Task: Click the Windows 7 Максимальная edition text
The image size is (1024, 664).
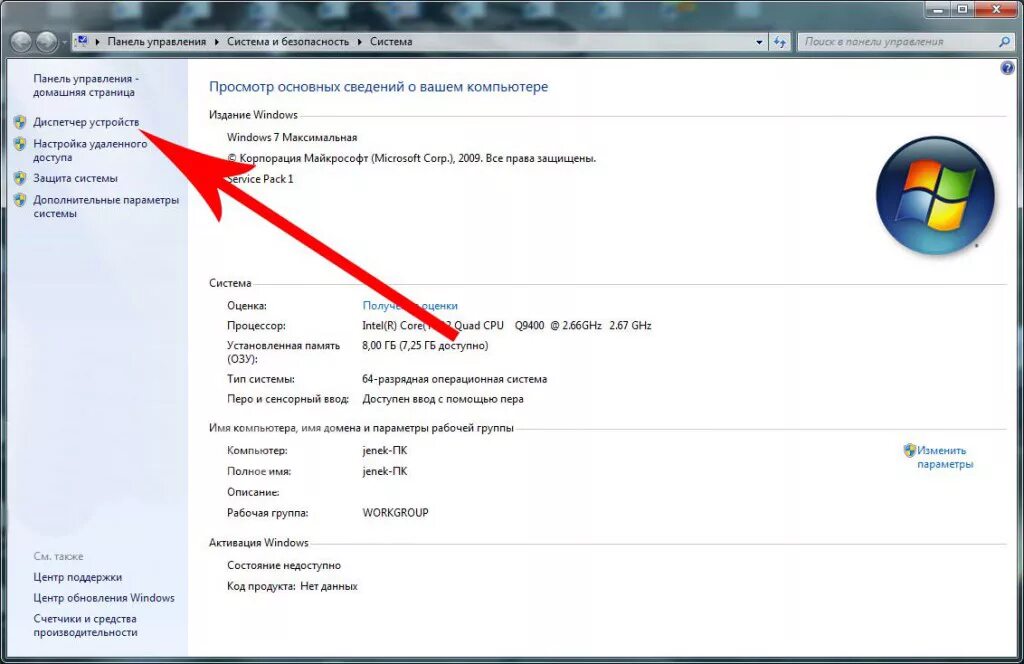Action: click(292, 138)
